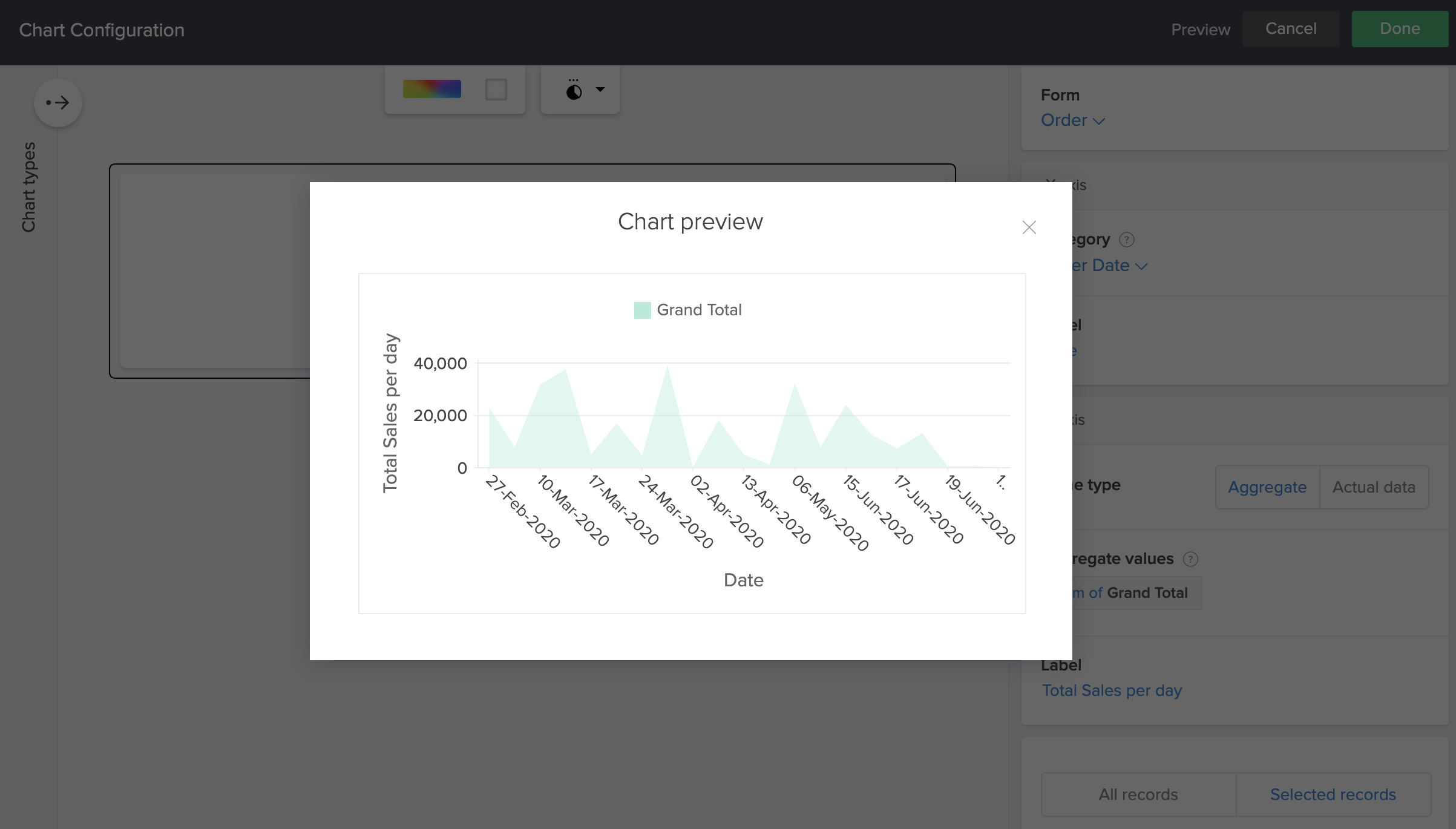The width and height of the screenshot is (1456, 829).
Task: Click the Preview option in the header
Action: pyautogui.click(x=1200, y=28)
